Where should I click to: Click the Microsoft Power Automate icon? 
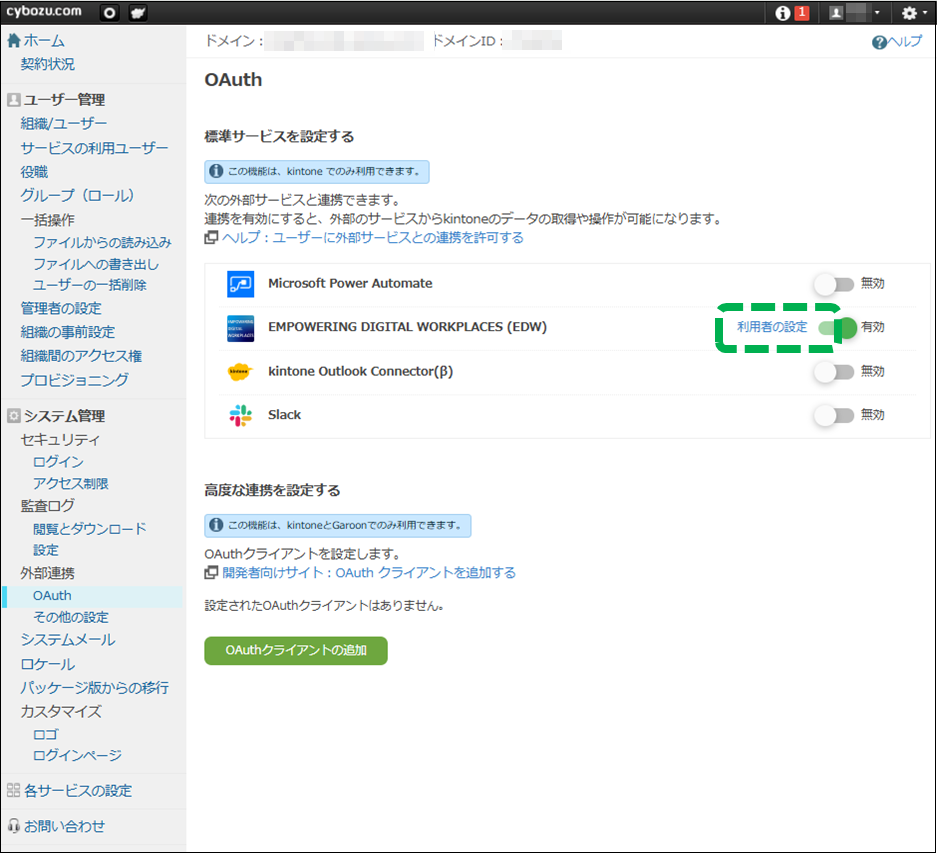(x=240, y=284)
